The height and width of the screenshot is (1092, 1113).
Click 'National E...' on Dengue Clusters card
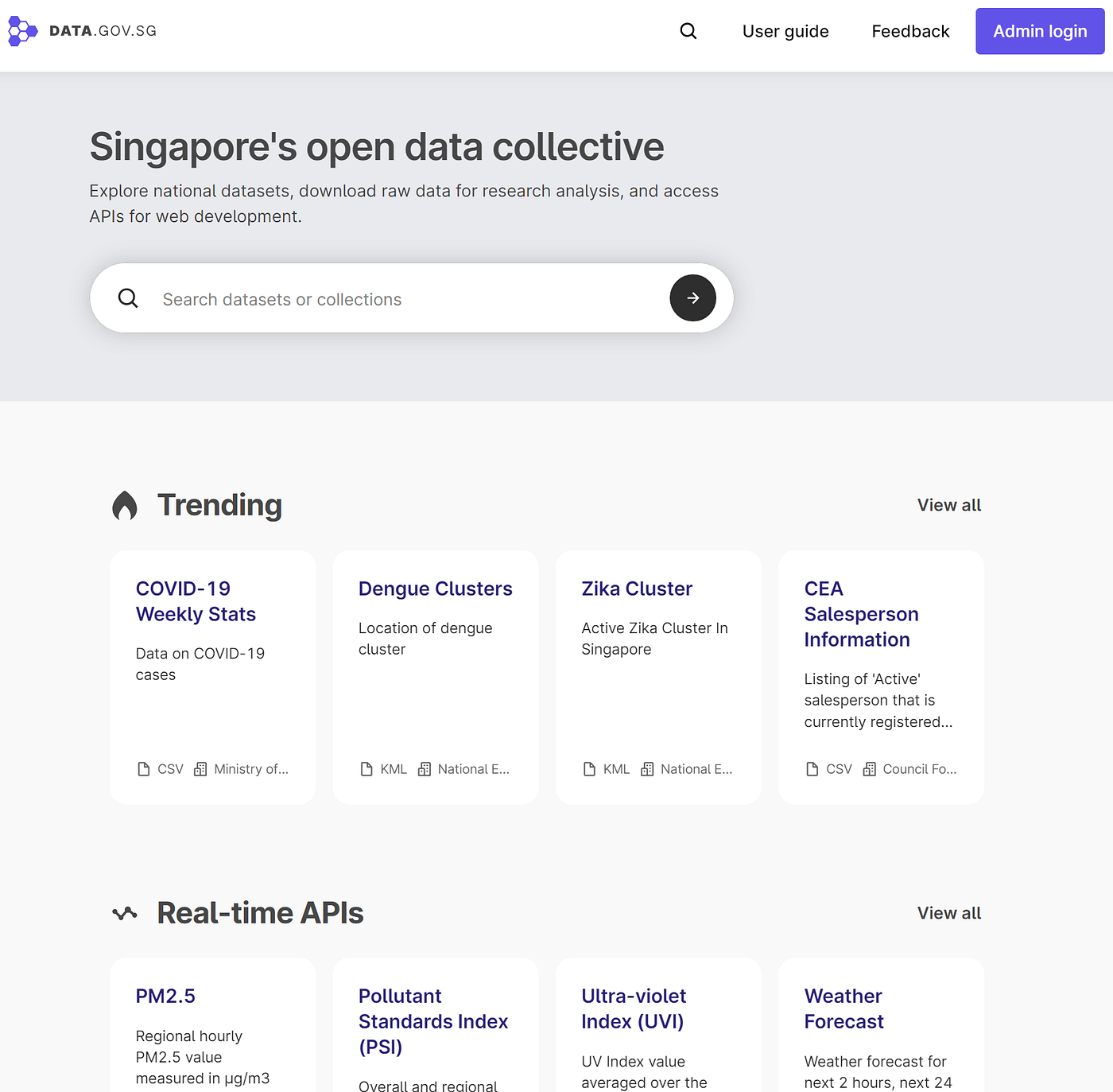[474, 769]
